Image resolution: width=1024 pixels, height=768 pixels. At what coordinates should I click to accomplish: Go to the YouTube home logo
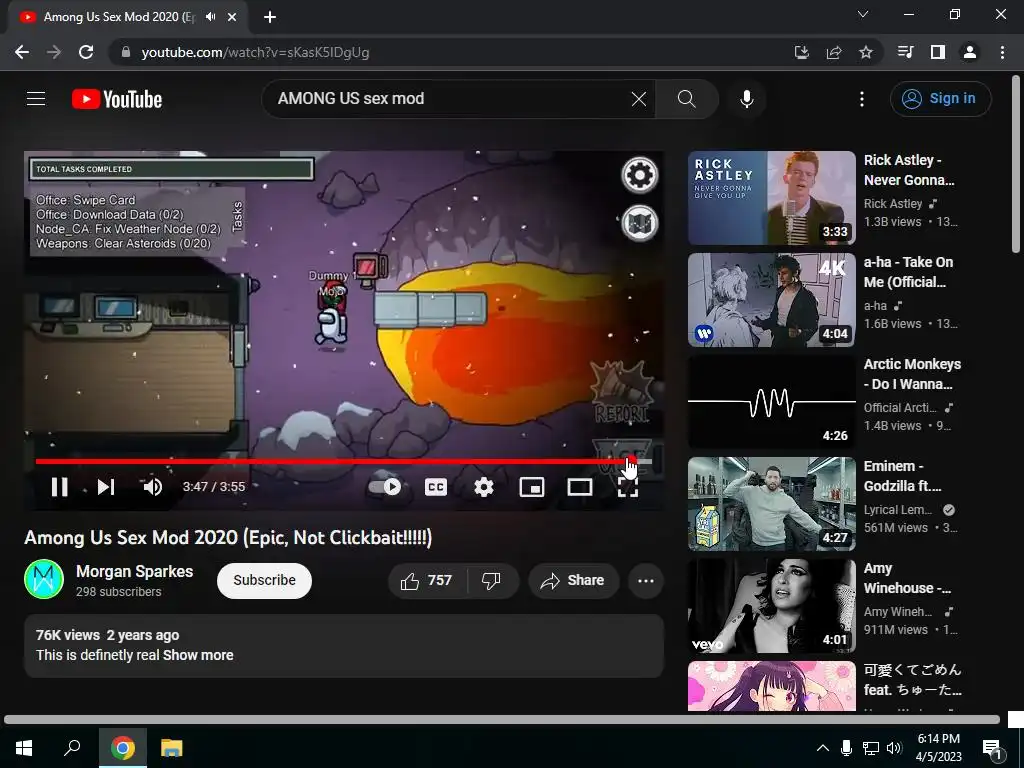tap(117, 99)
